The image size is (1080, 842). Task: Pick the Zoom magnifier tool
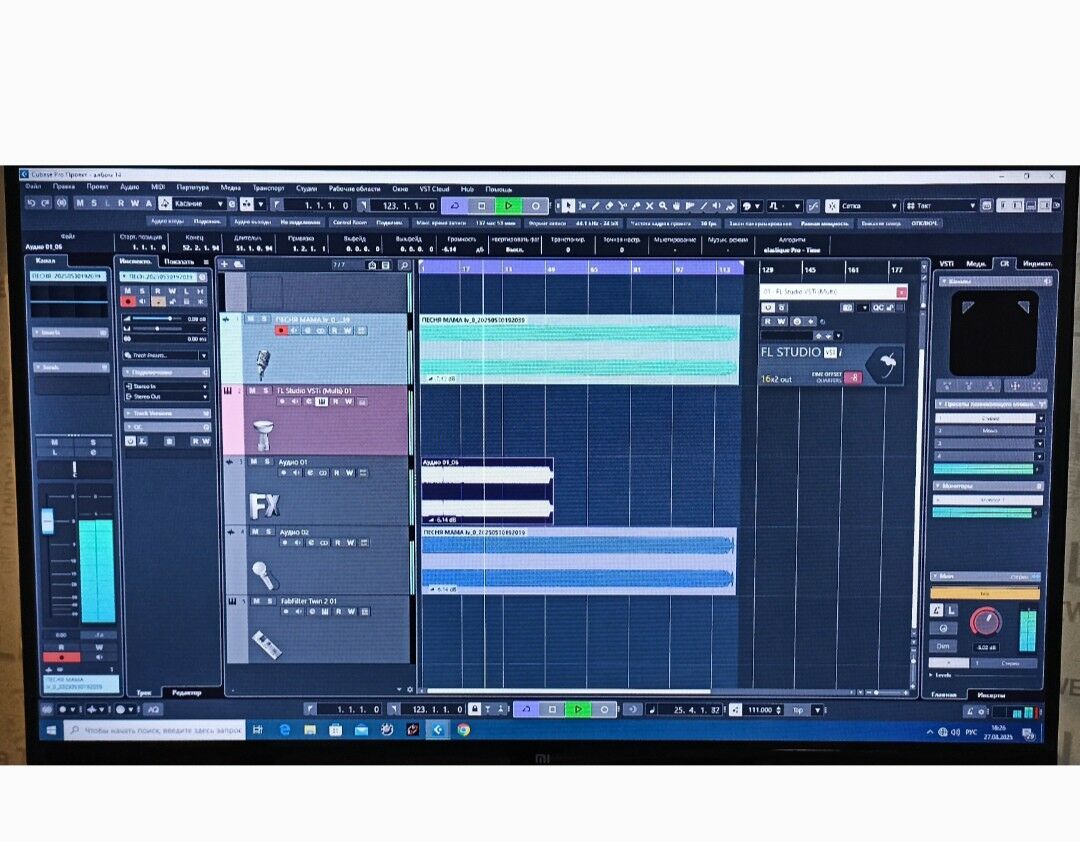pyautogui.click(x=662, y=206)
